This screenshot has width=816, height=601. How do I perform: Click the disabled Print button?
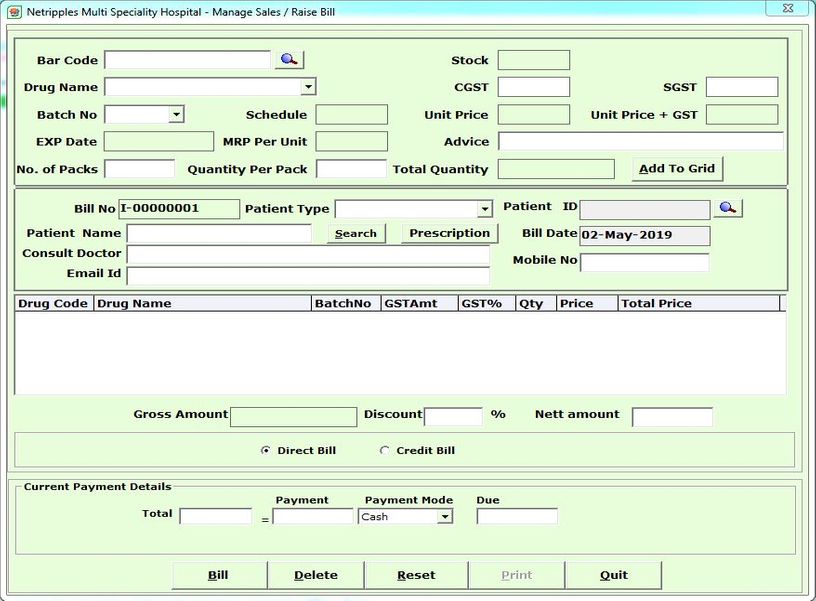(x=517, y=575)
